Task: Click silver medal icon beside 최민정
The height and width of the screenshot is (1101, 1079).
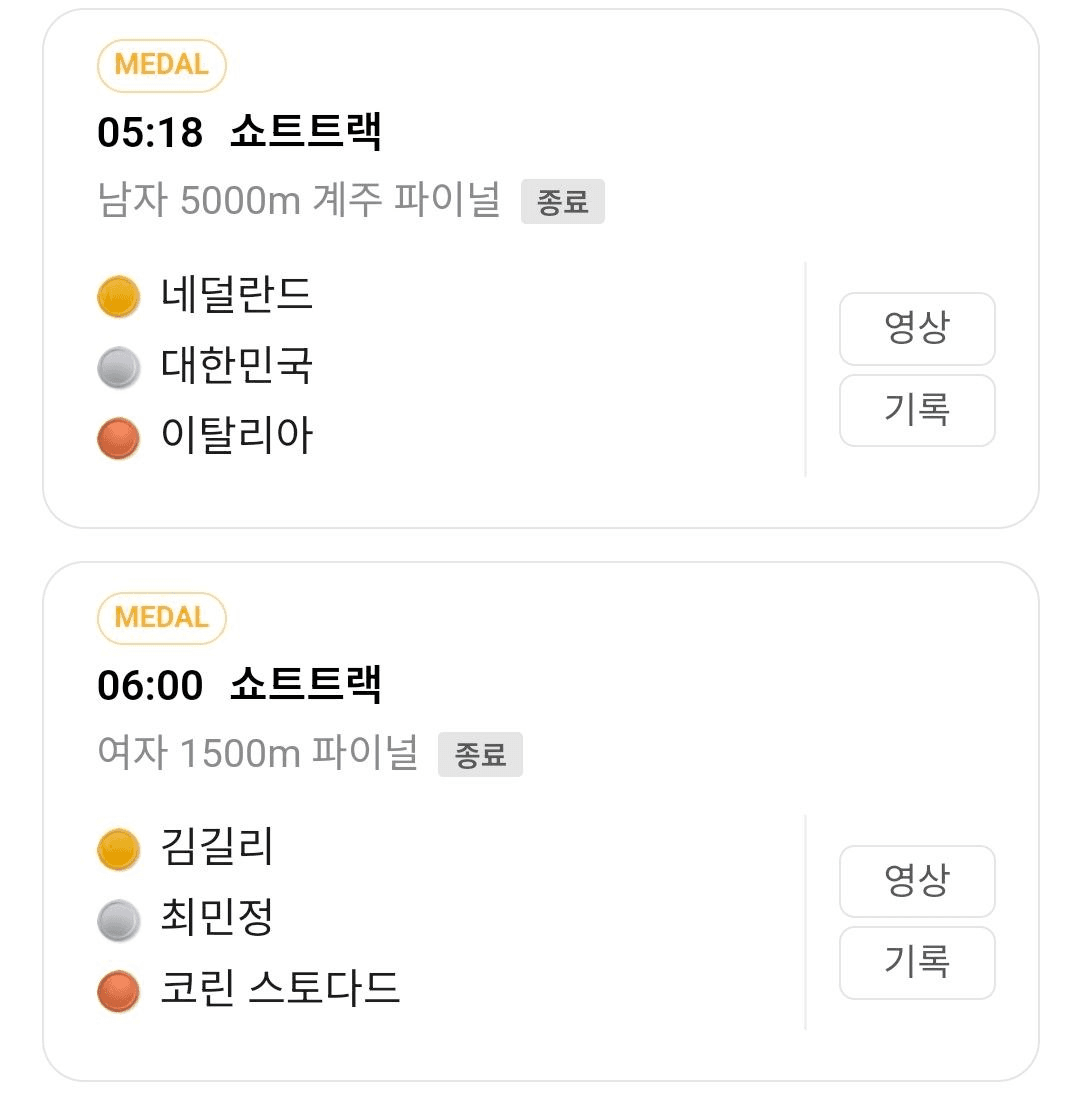Action: pos(118,921)
